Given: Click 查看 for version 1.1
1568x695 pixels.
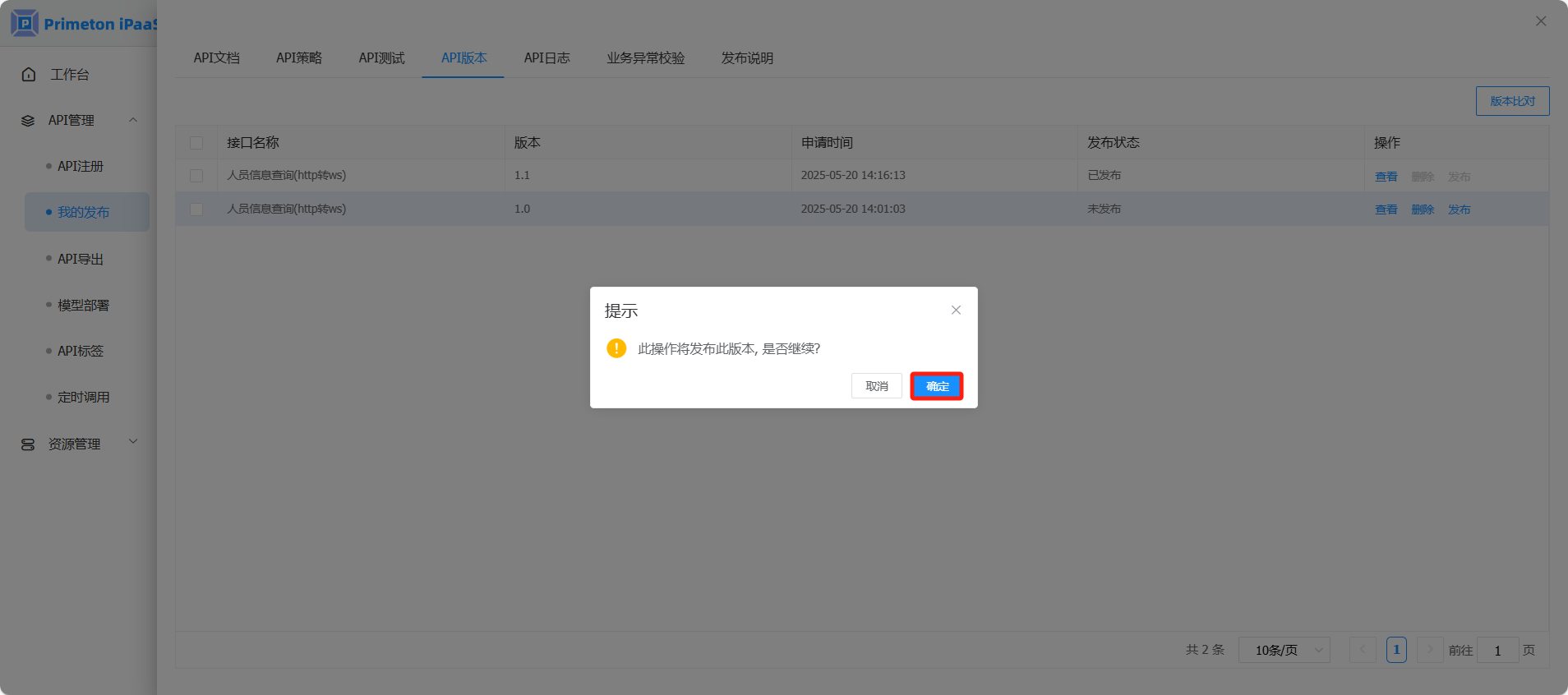Looking at the screenshot, I should coord(1386,177).
